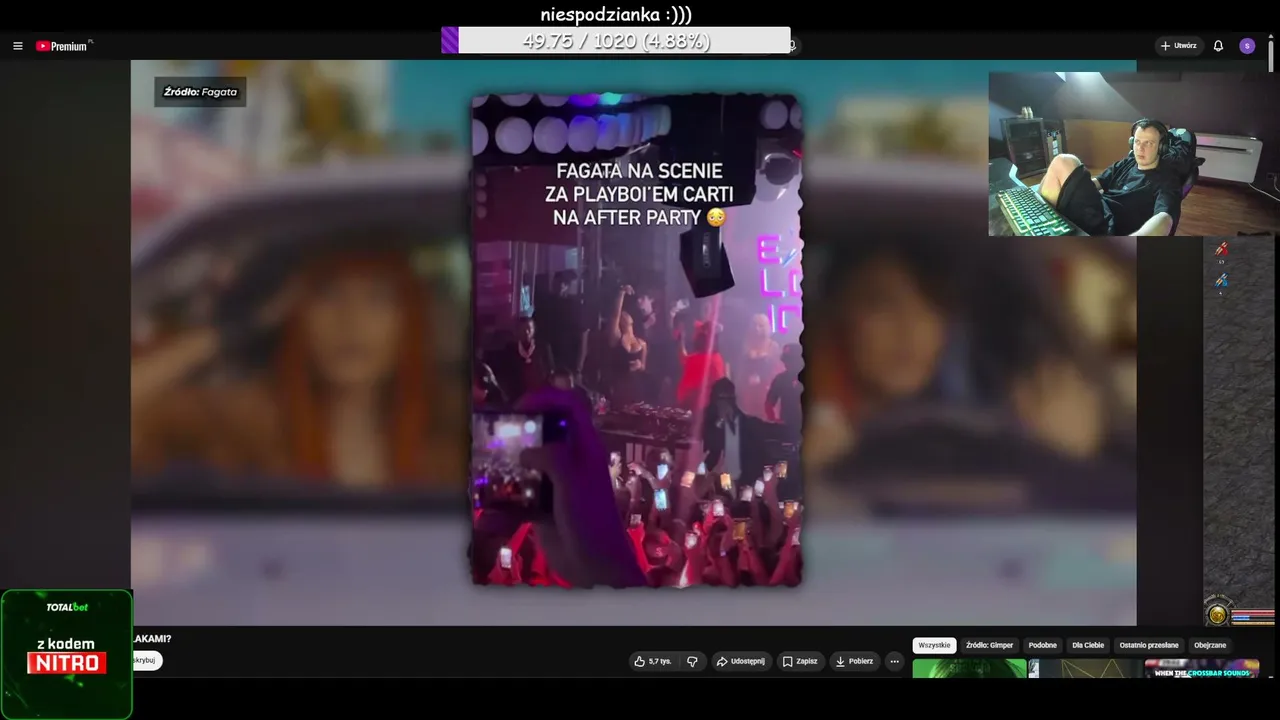
Task: Click the partially hidden Subskrybuj button
Action: [147, 660]
